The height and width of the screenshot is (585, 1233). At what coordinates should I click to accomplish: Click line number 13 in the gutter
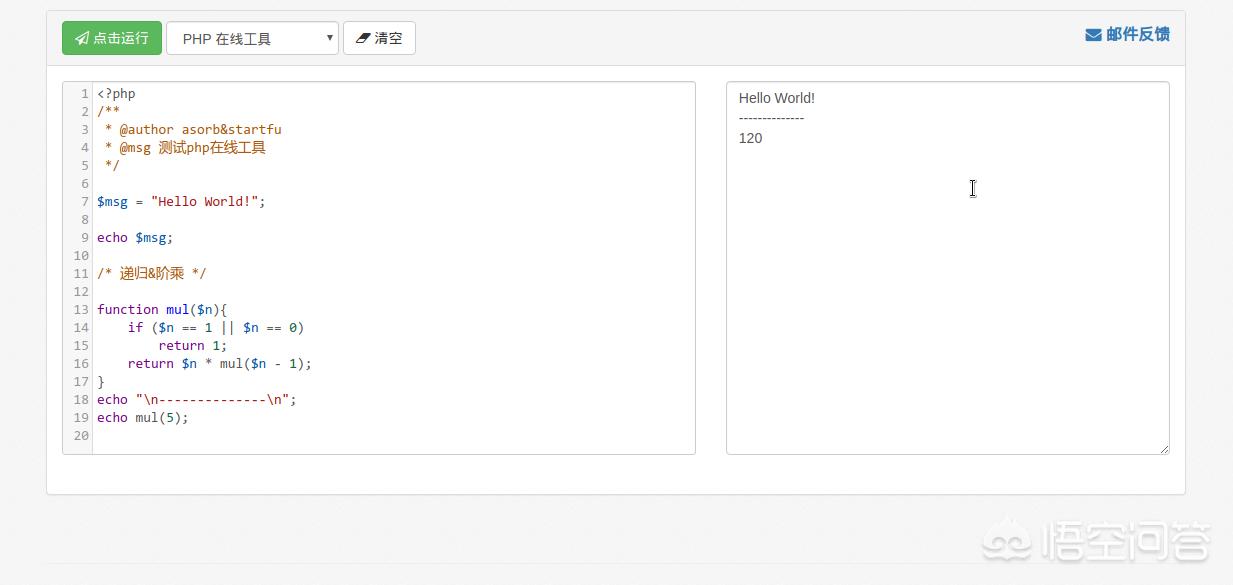[81, 310]
